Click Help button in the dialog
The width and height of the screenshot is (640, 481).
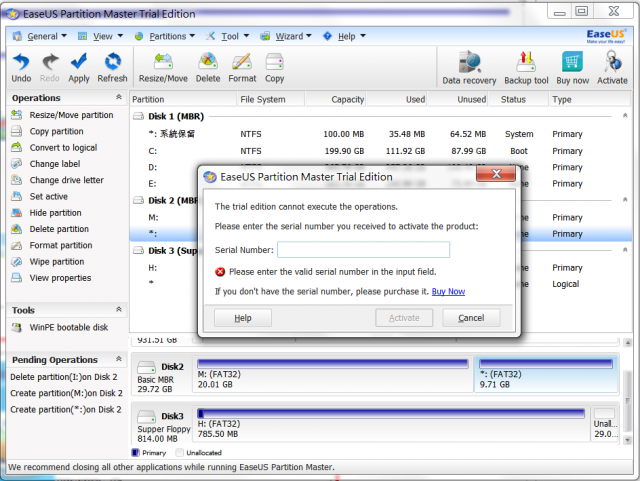243,318
